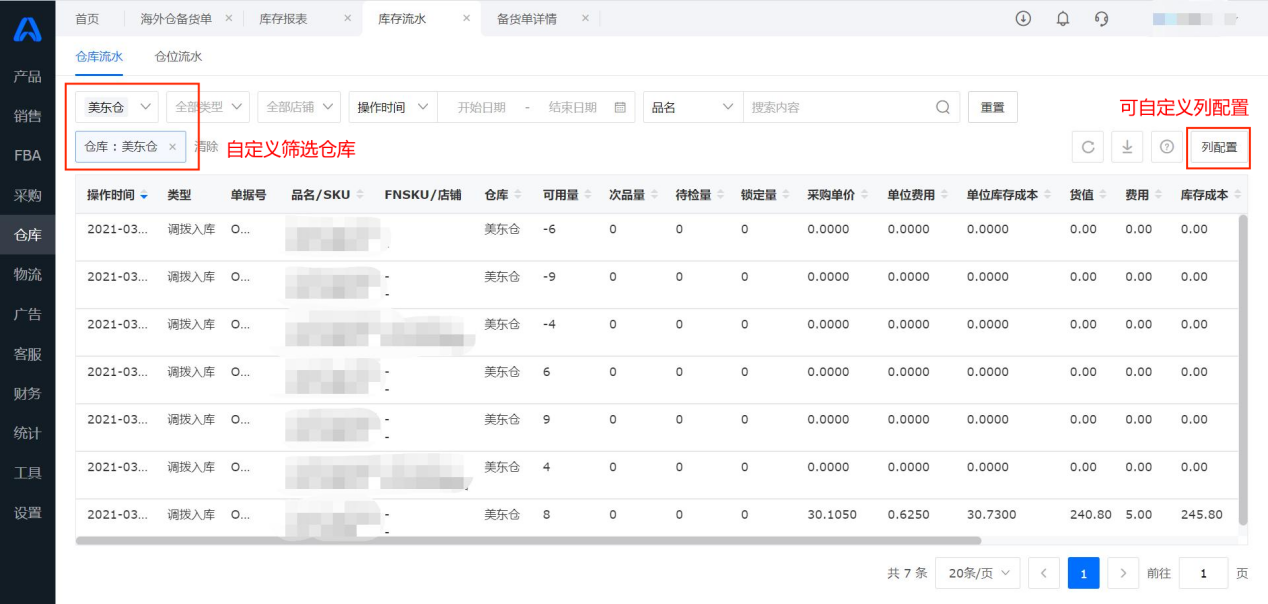Open the 操作时间 date type dropdown
Screen dimensions: 1268x604
393,107
